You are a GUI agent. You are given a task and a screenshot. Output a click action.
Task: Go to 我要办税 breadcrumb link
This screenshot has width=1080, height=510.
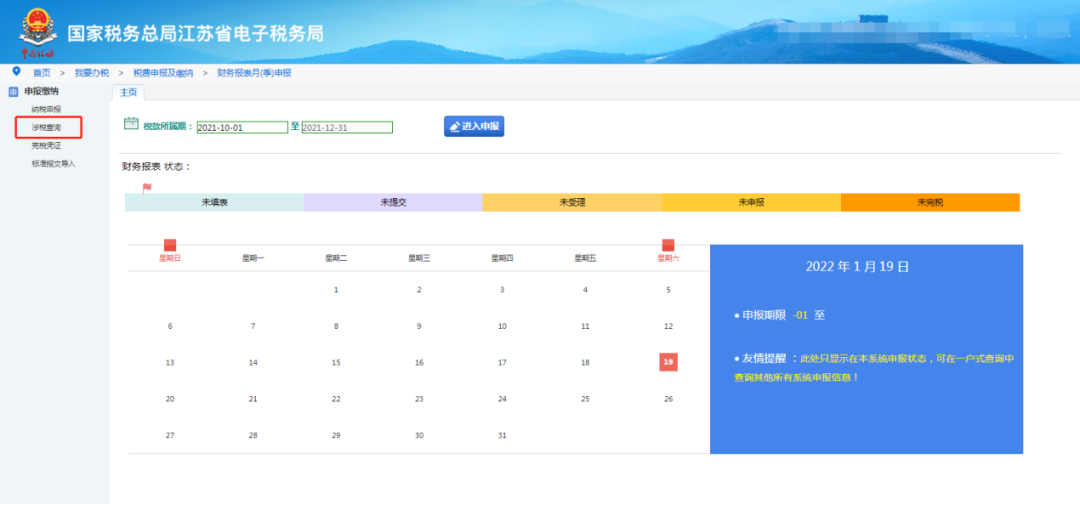90,73
